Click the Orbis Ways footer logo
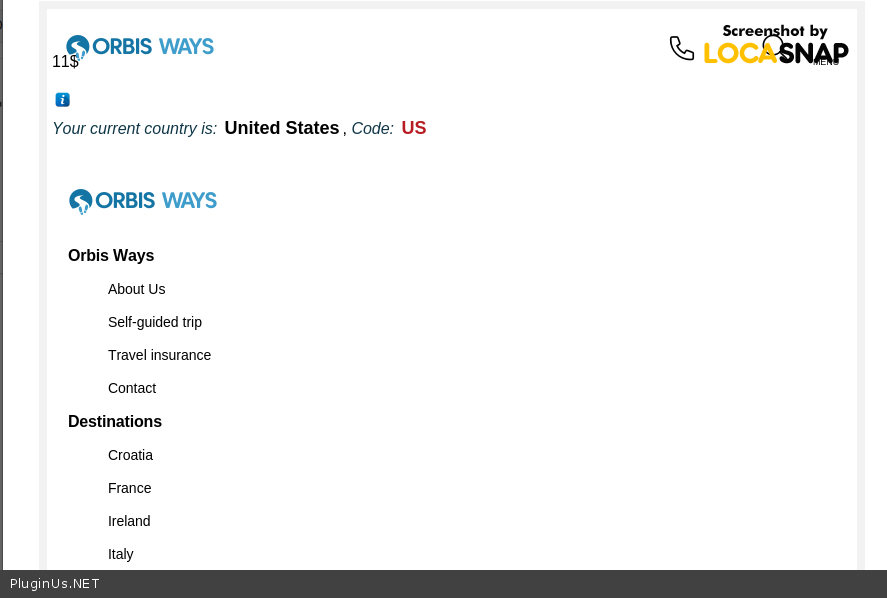Image resolution: width=887 pixels, height=598 pixels. click(143, 201)
